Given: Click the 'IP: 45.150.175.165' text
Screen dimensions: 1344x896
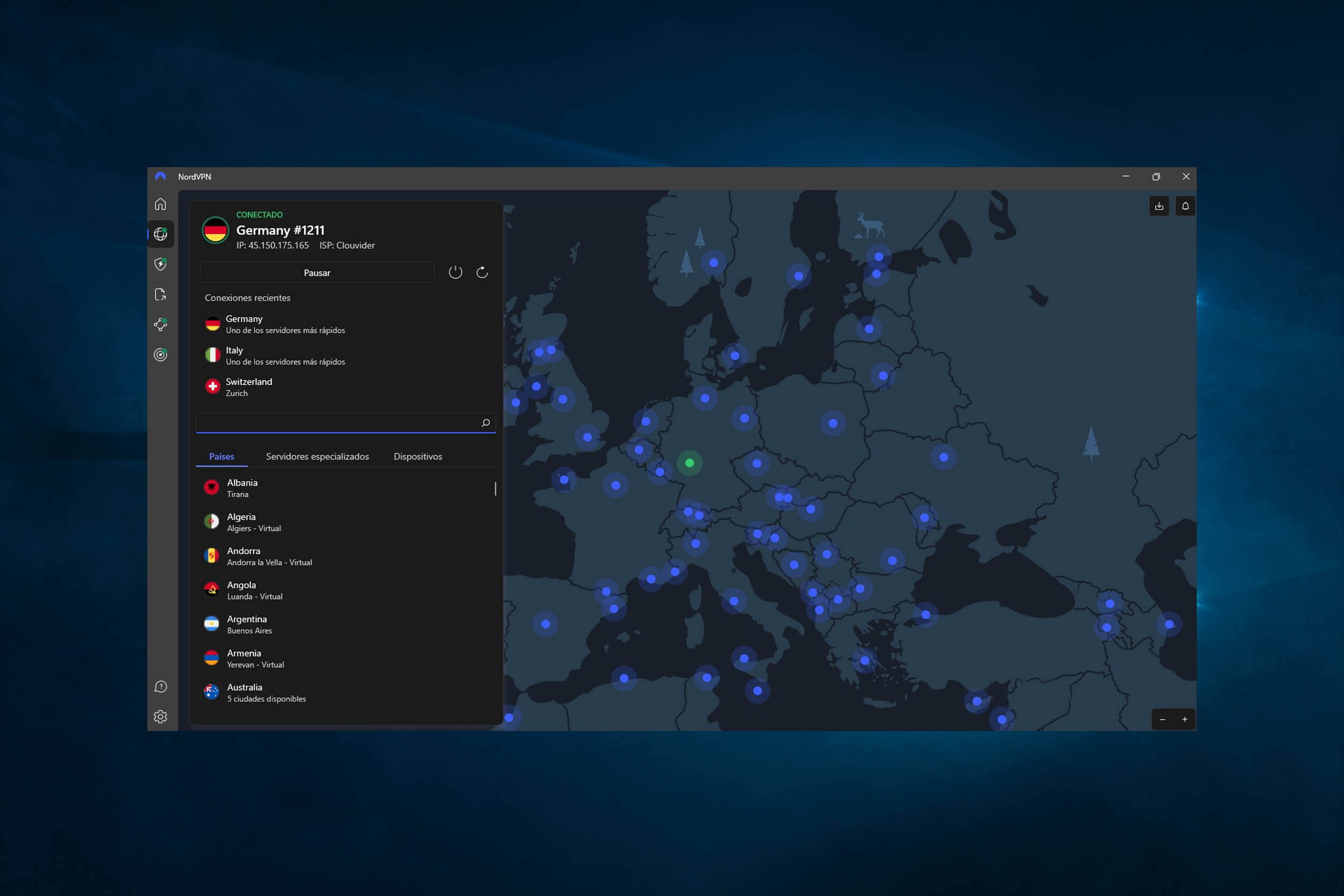Looking at the screenshot, I should click(273, 245).
